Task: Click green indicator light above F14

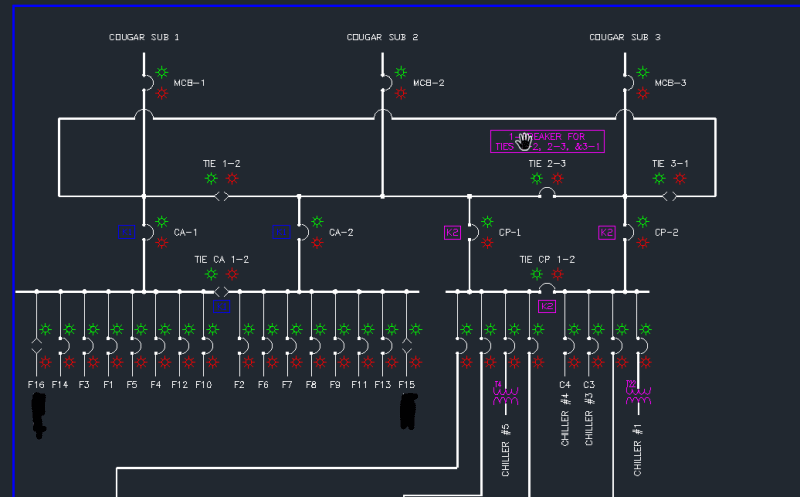Action: click(x=69, y=330)
